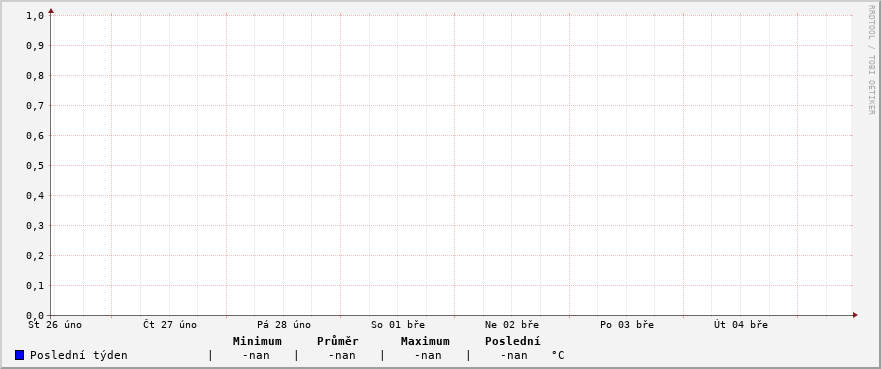Click the 'Ne 02 bře' date label
Image resolution: width=881 pixels, height=369 pixels.
pos(512,325)
